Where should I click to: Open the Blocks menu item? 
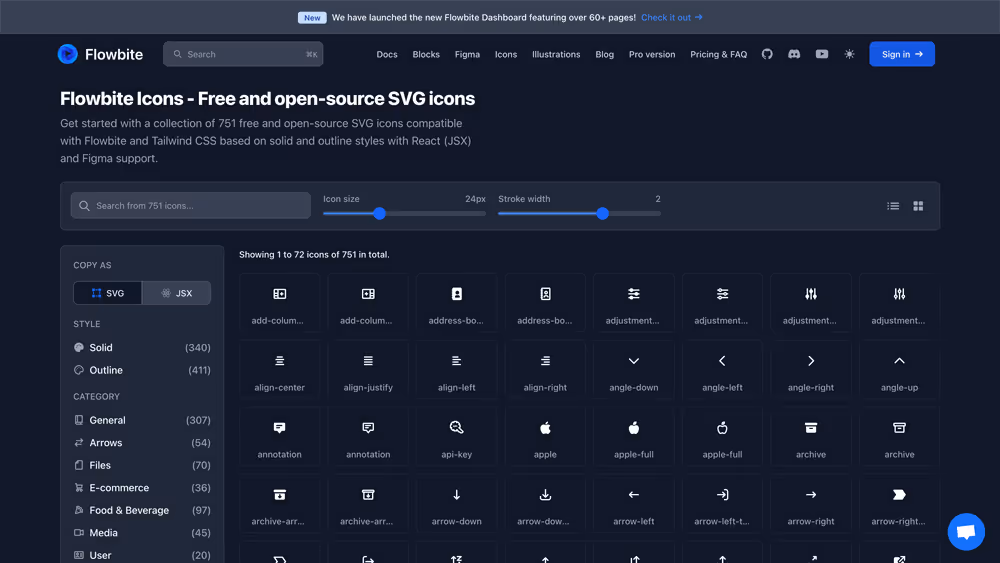click(x=426, y=54)
